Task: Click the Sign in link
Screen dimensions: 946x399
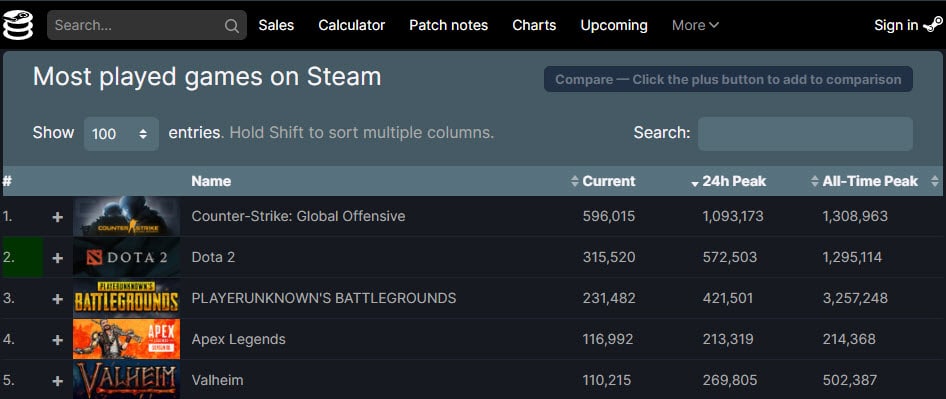Action: click(896, 25)
